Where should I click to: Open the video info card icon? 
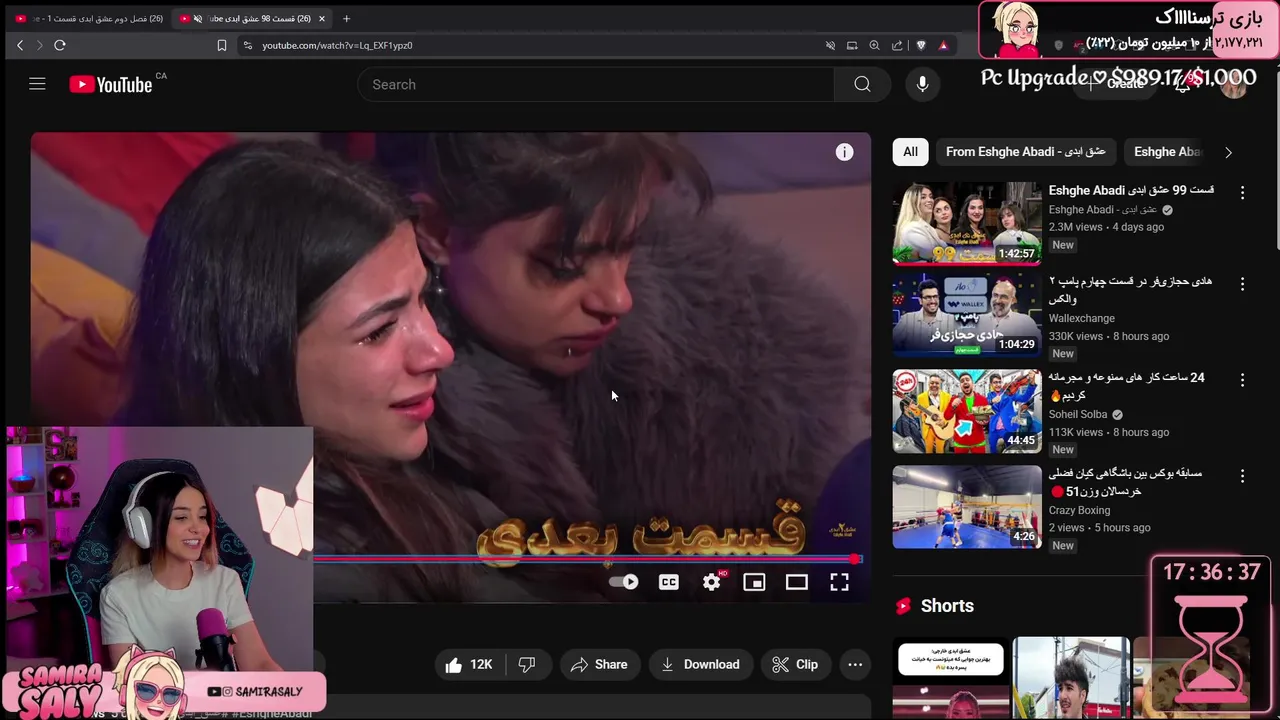click(845, 152)
